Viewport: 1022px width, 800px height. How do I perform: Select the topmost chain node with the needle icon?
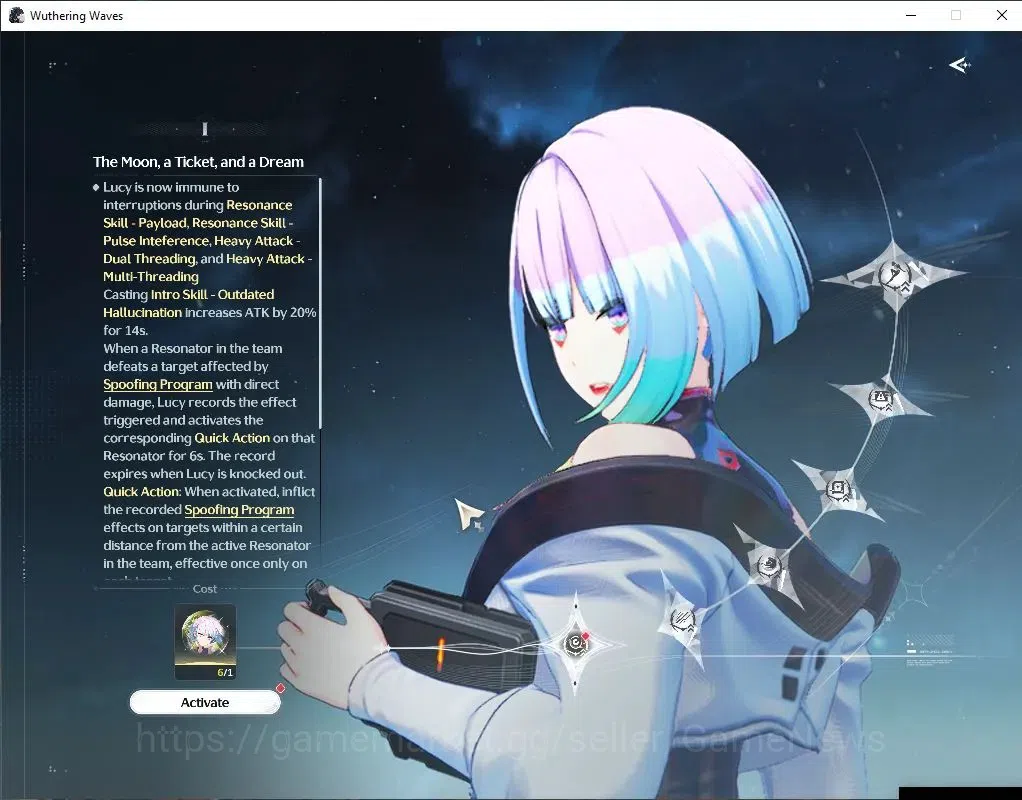pyautogui.click(x=894, y=276)
